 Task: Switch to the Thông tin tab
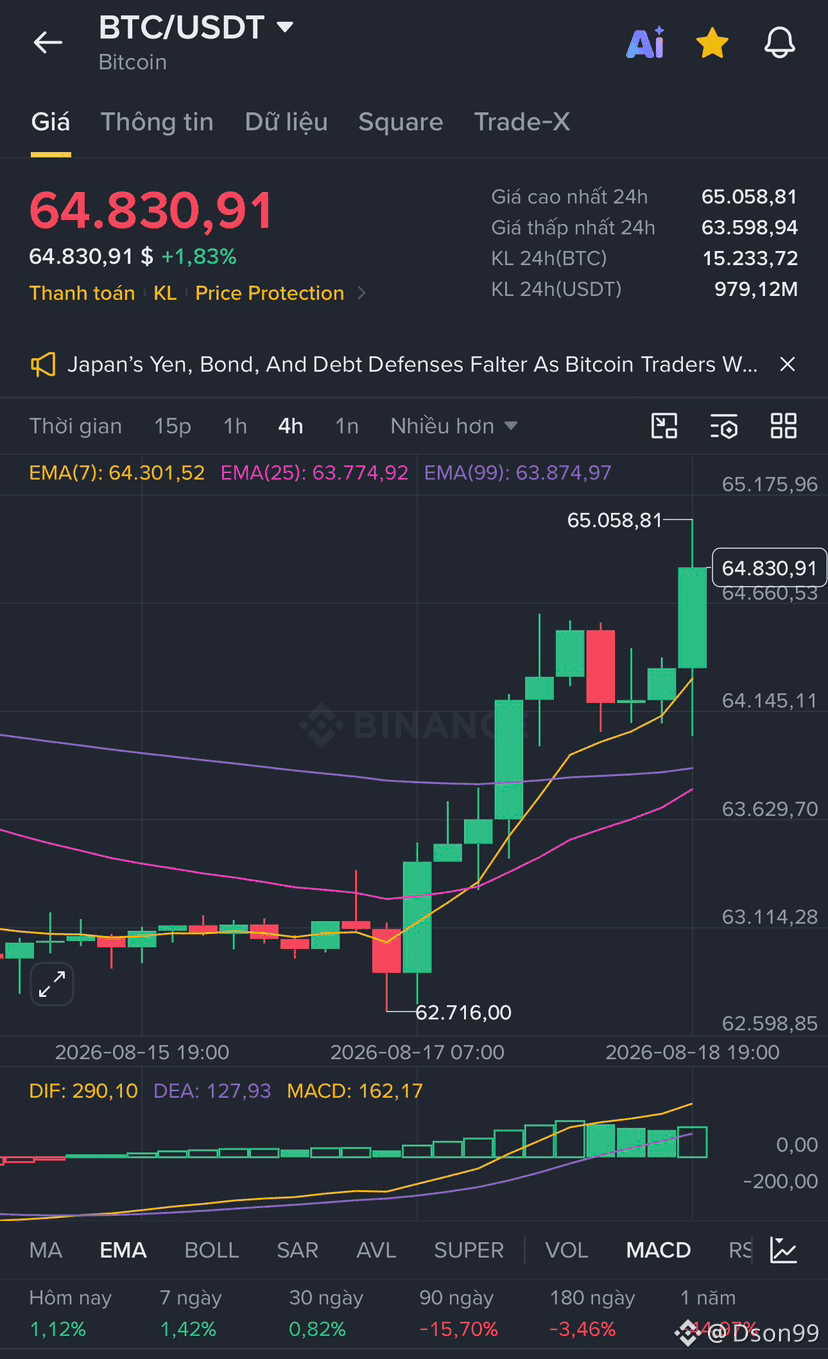pyautogui.click(x=157, y=122)
